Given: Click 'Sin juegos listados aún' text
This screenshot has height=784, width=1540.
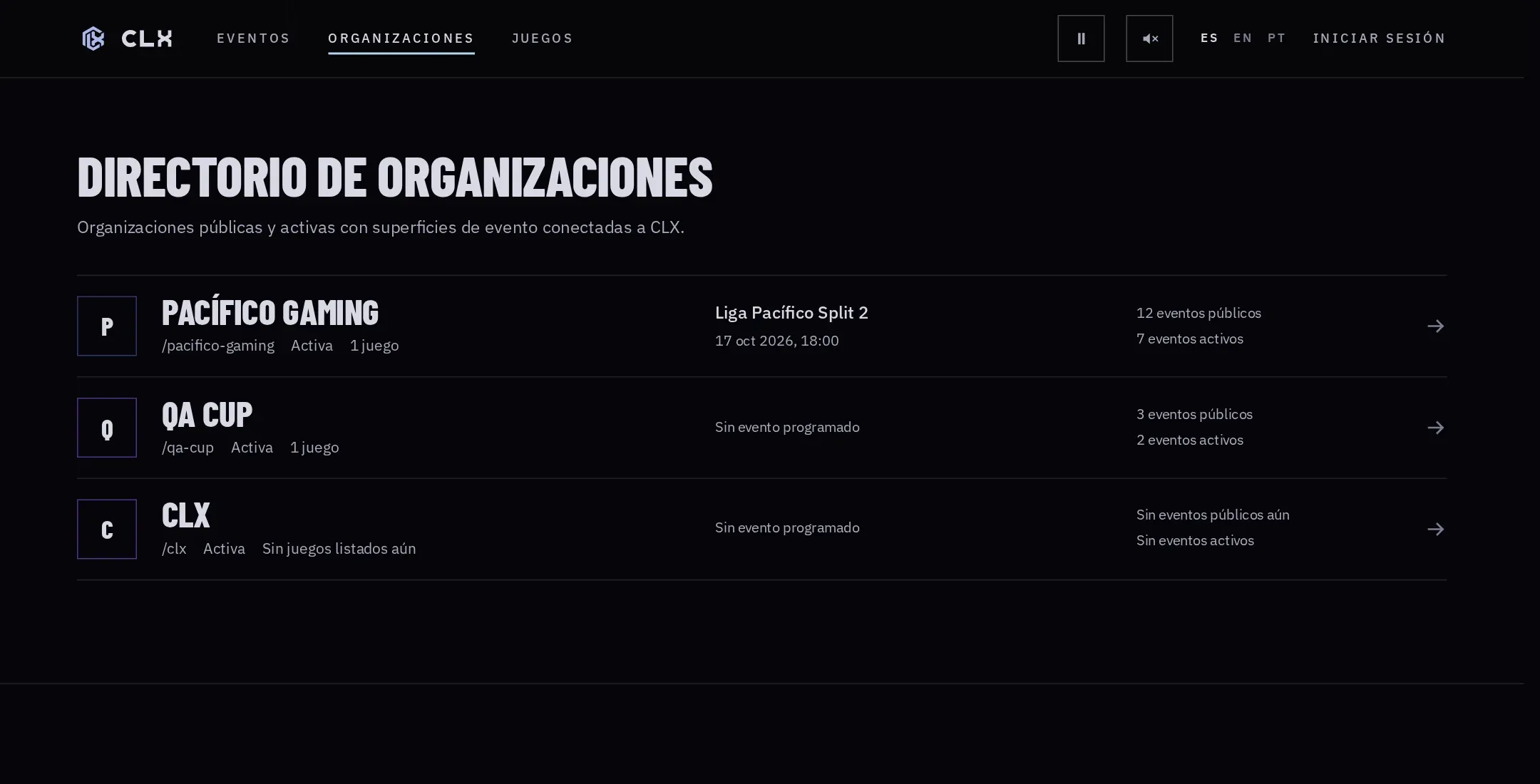Looking at the screenshot, I should [x=339, y=549].
